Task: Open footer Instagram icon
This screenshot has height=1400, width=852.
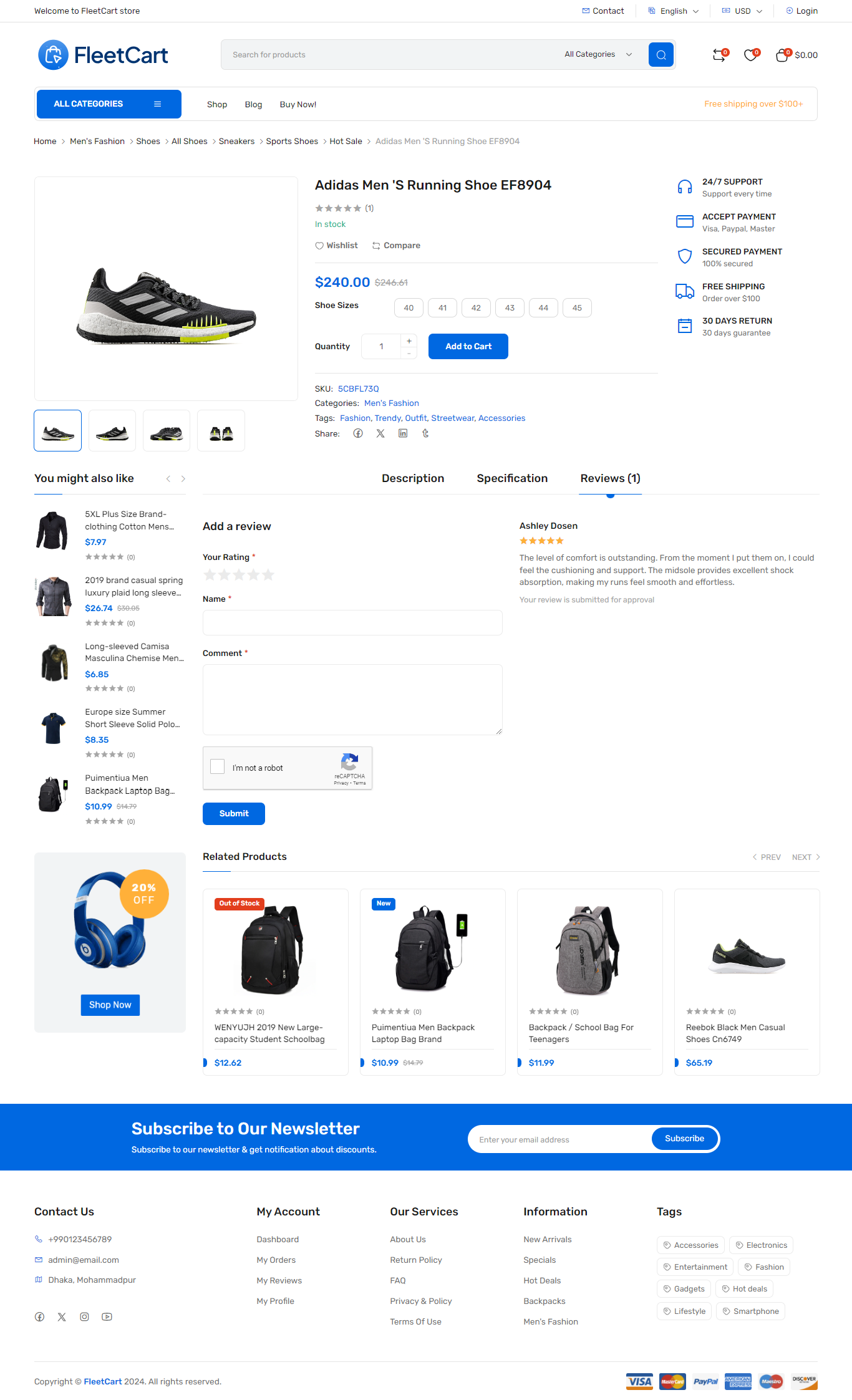Action: [x=84, y=1317]
